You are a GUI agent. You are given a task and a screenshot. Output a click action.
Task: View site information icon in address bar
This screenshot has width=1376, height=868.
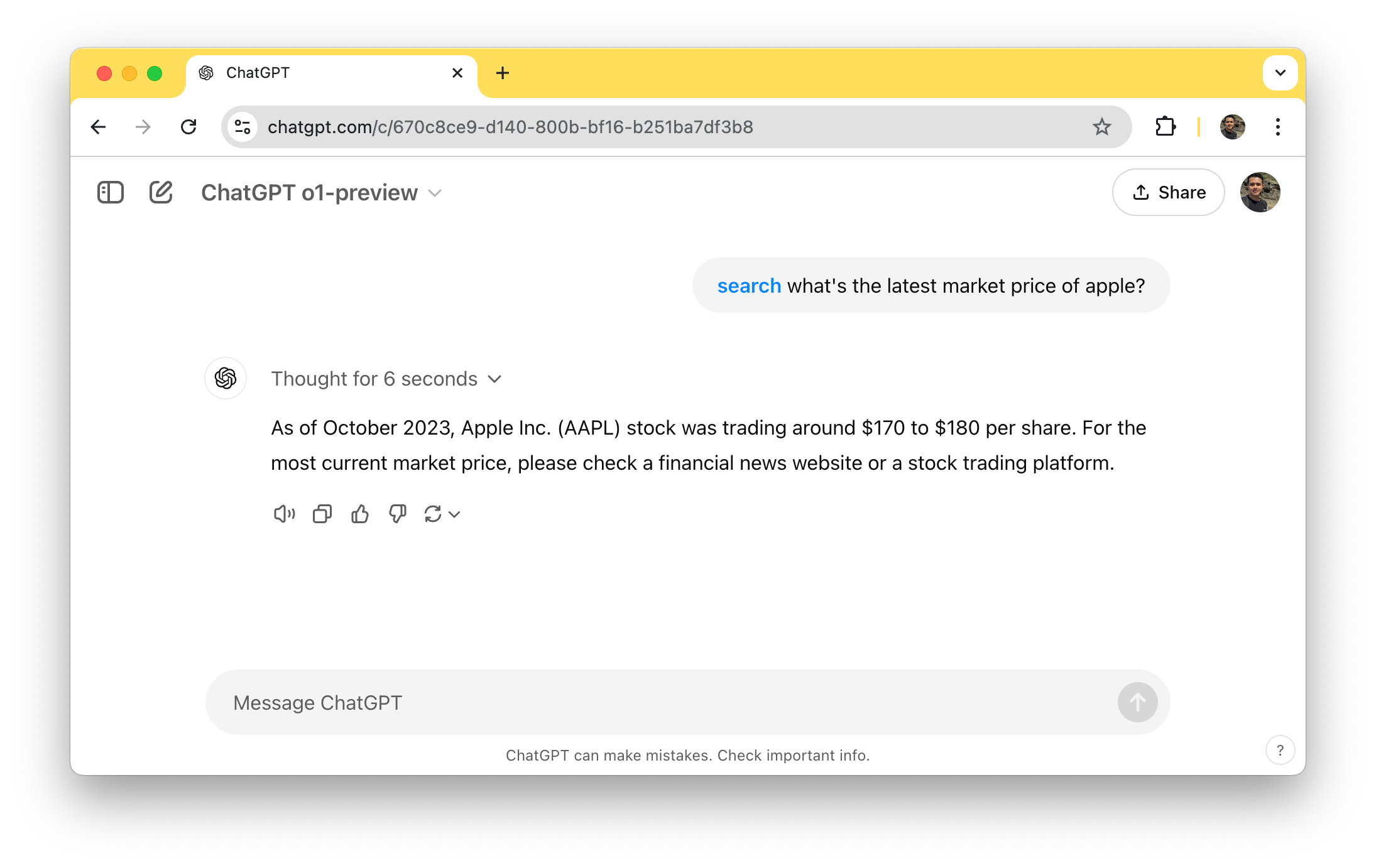click(243, 127)
